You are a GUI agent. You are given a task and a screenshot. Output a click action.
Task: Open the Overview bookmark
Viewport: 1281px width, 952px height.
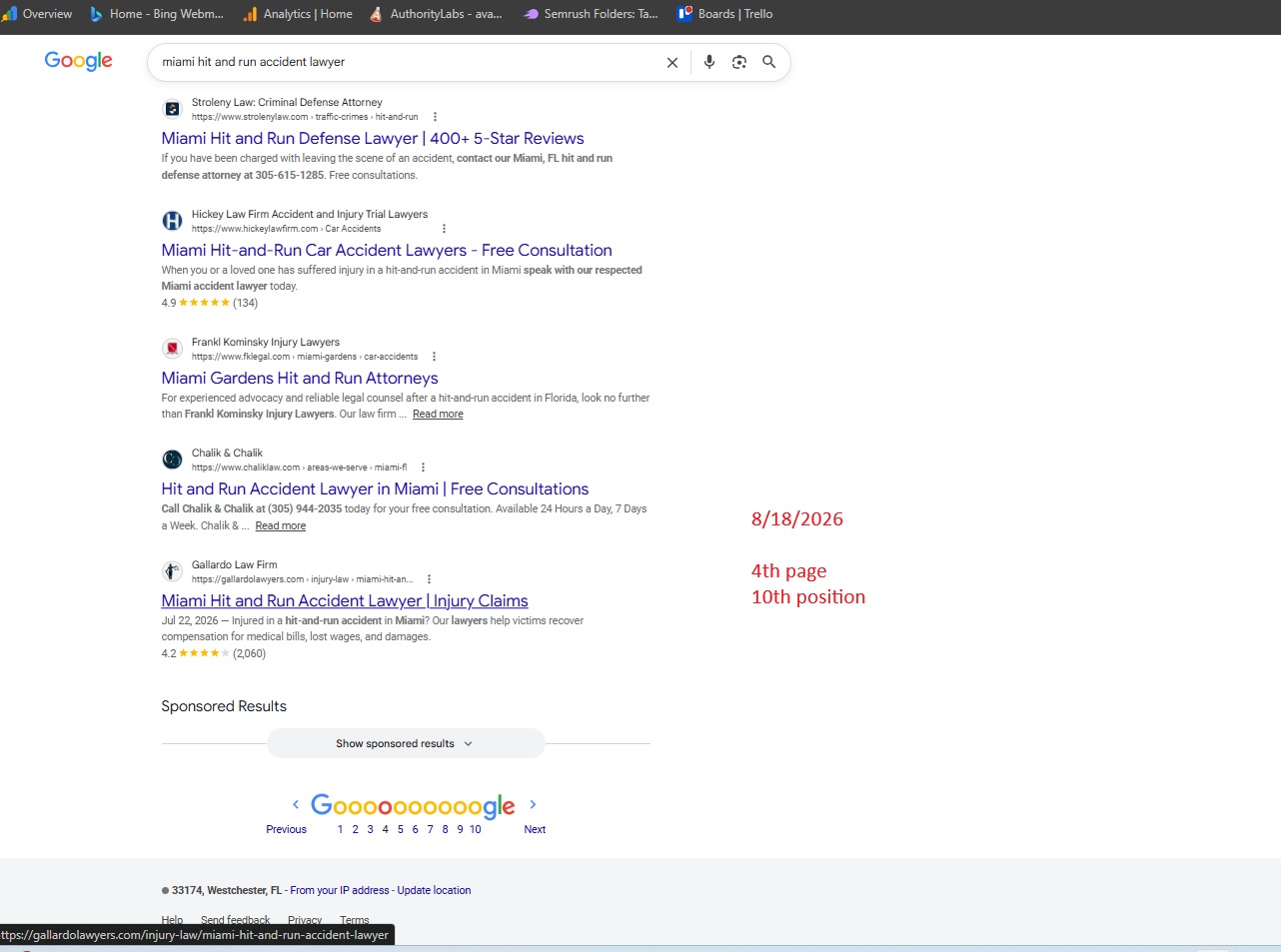pos(37,14)
